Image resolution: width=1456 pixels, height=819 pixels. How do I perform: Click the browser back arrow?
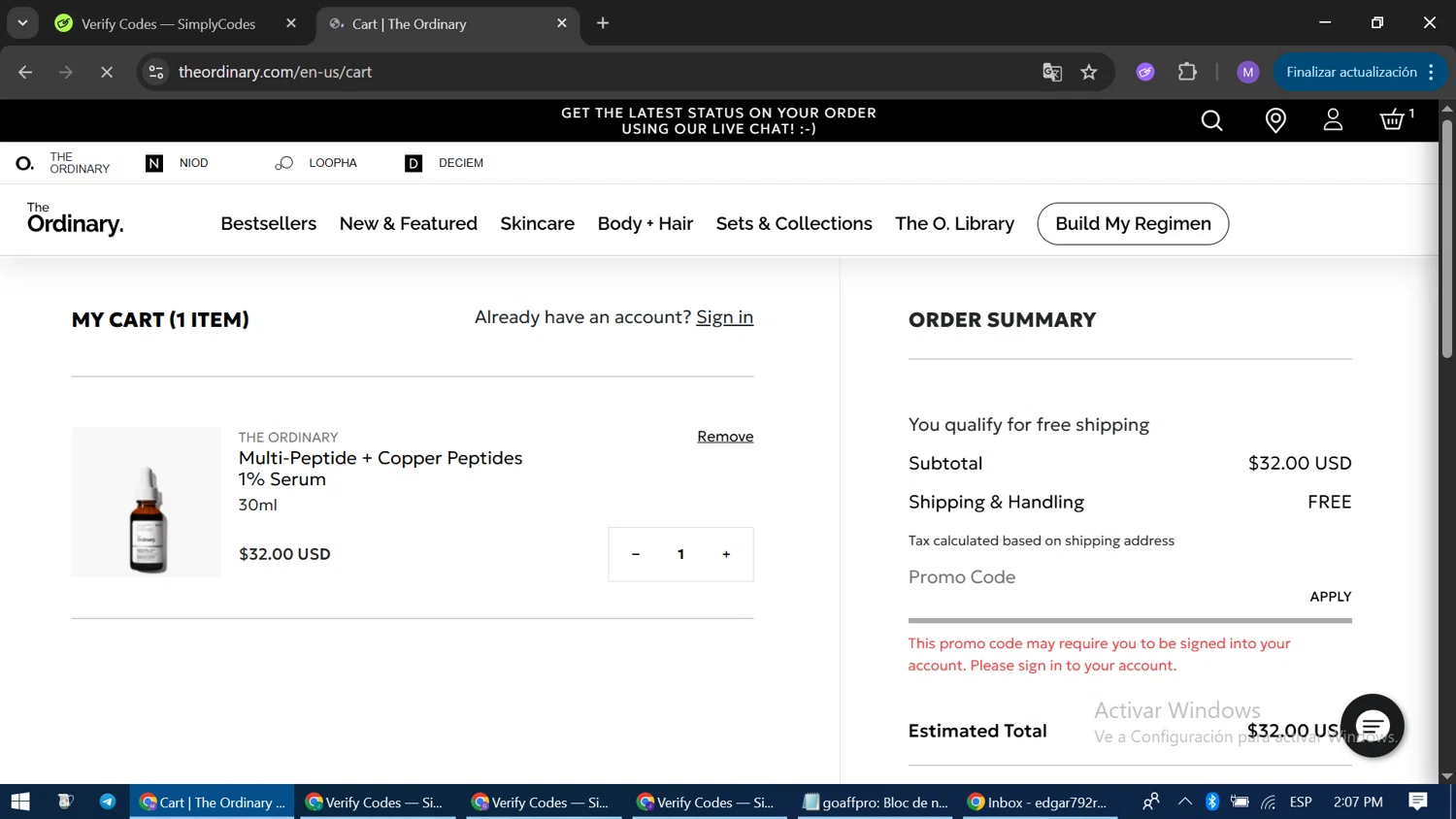point(25,72)
